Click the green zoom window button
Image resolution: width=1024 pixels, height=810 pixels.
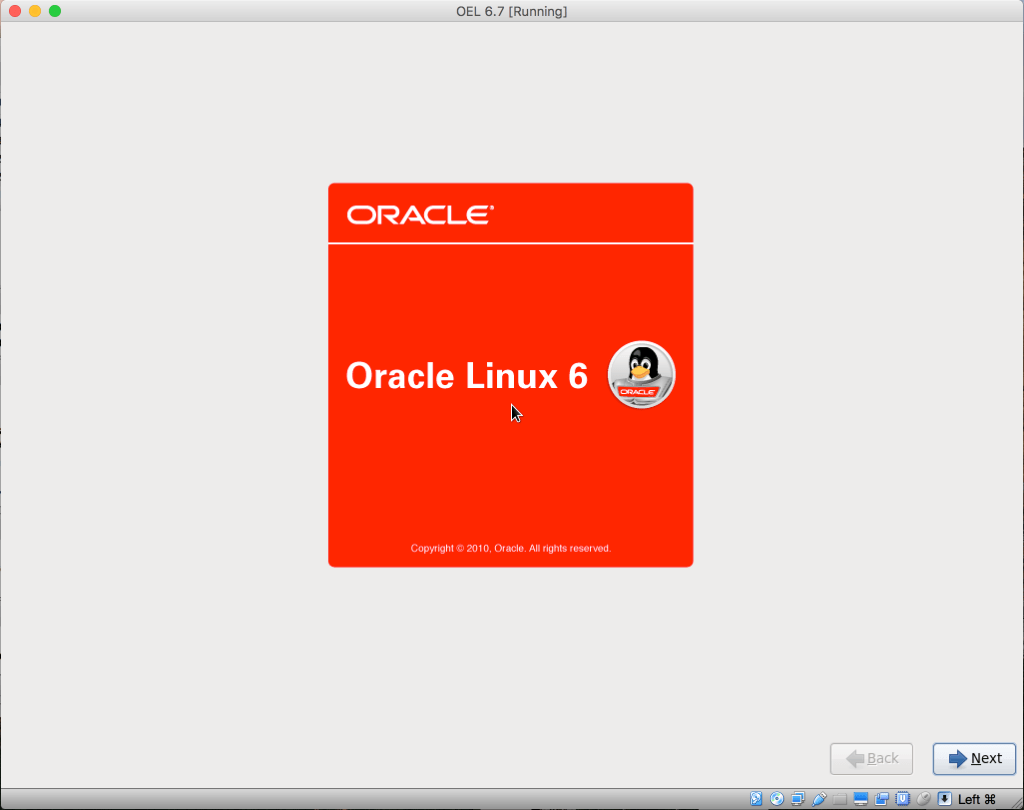(55, 11)
